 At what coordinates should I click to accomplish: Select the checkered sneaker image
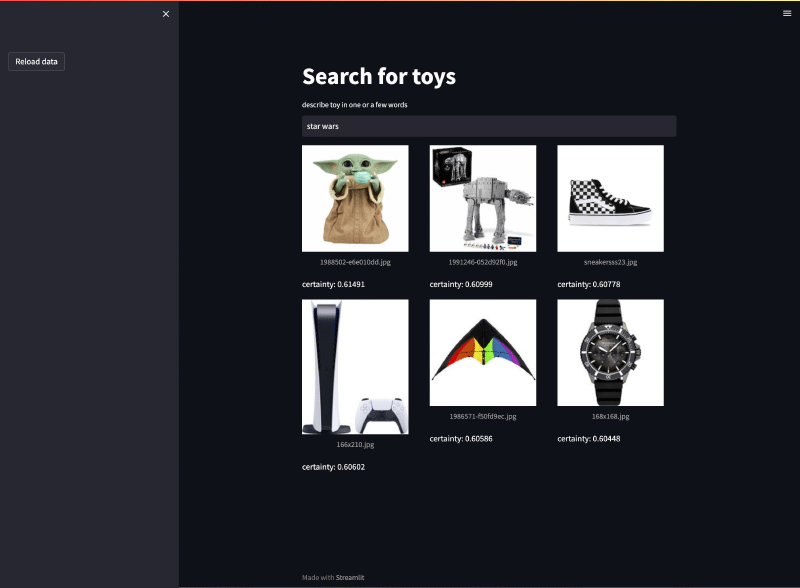[x=610, y=198]
